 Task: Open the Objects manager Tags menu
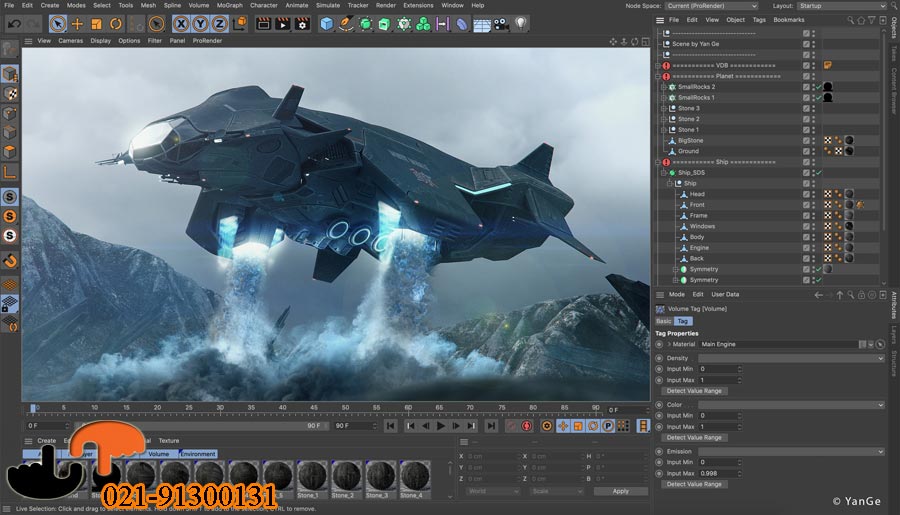pyautogui.click(x=759, y=20)
